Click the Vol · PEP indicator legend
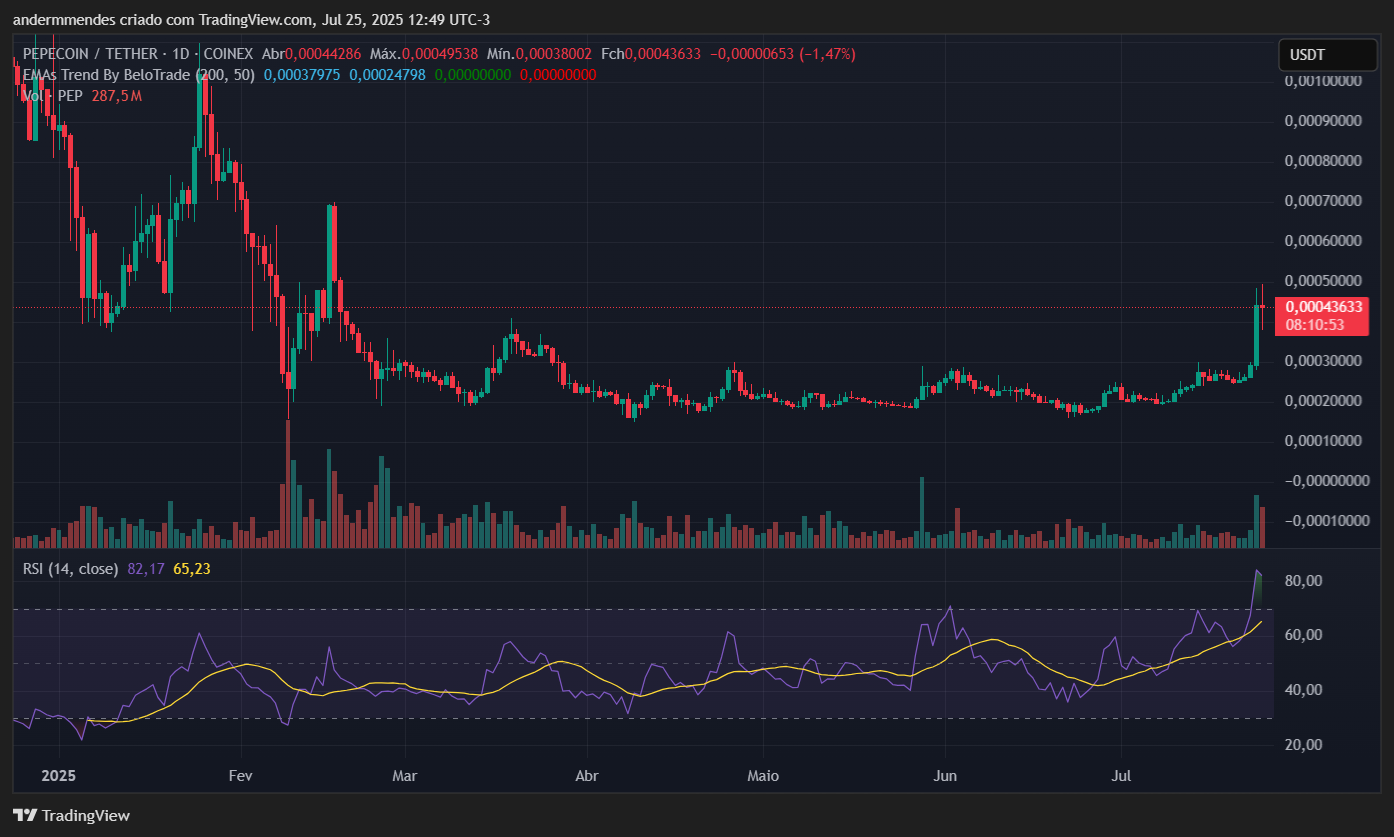 point(52,96)
